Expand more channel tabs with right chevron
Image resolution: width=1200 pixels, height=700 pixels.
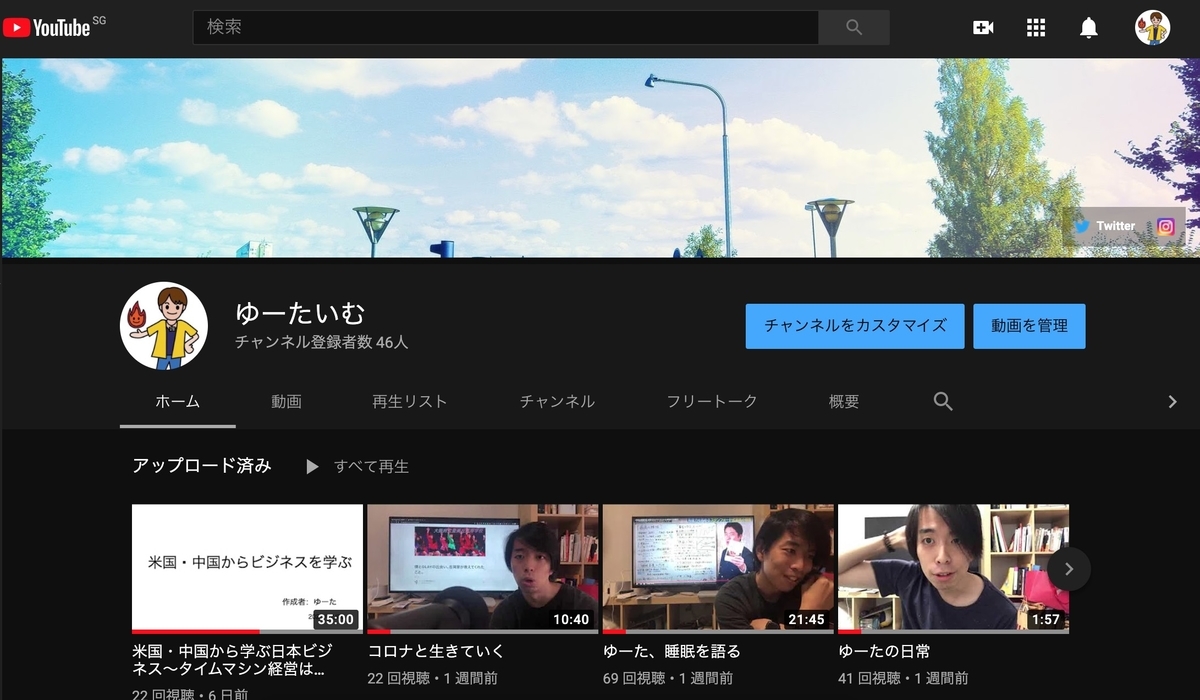1173,401
